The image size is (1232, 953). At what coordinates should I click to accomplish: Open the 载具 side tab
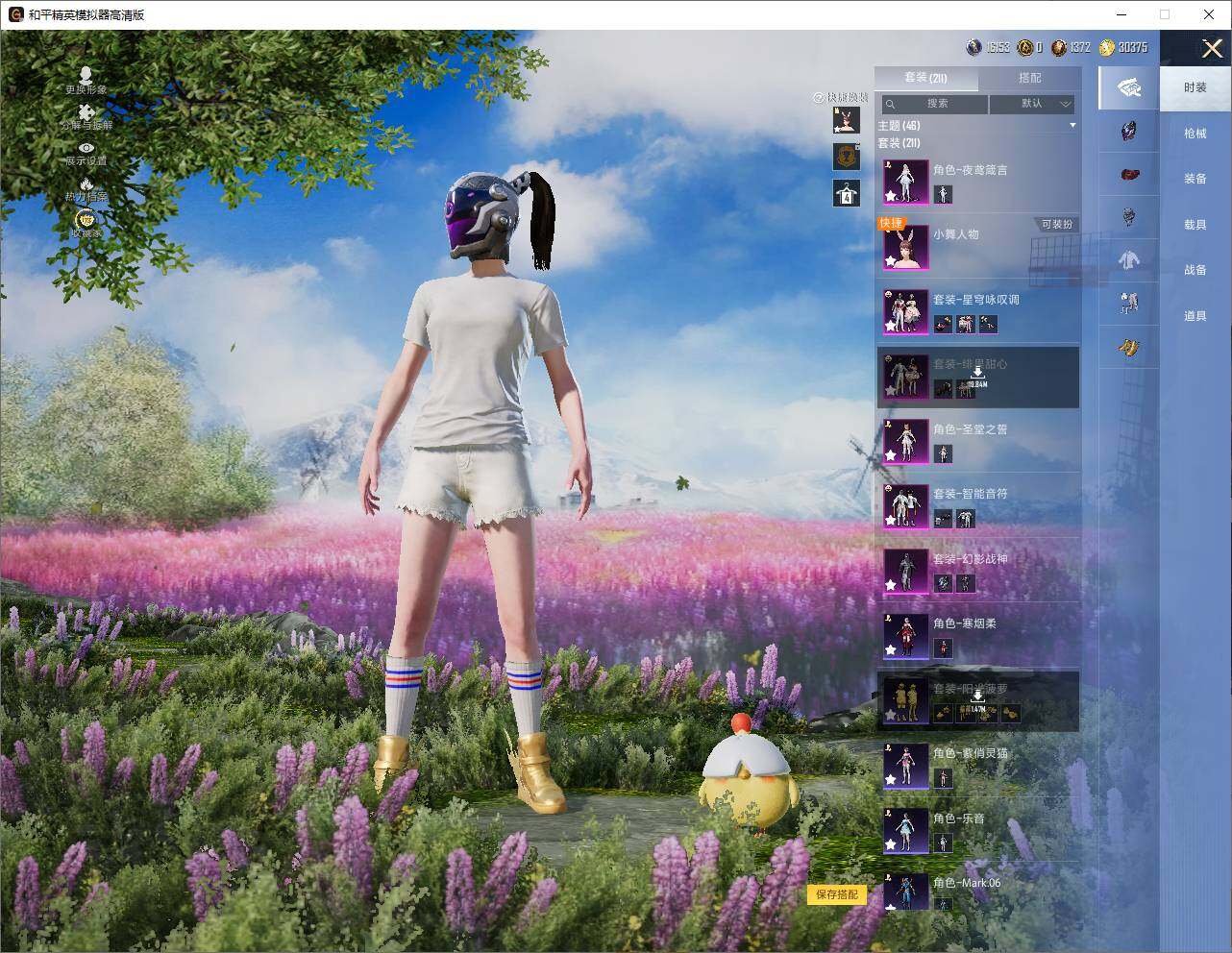pyautogui.click(x=1195, y=225)
